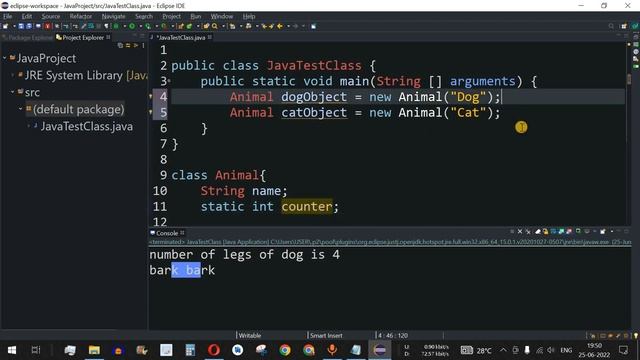Click the warning marker on line 5

click(151, 112)
